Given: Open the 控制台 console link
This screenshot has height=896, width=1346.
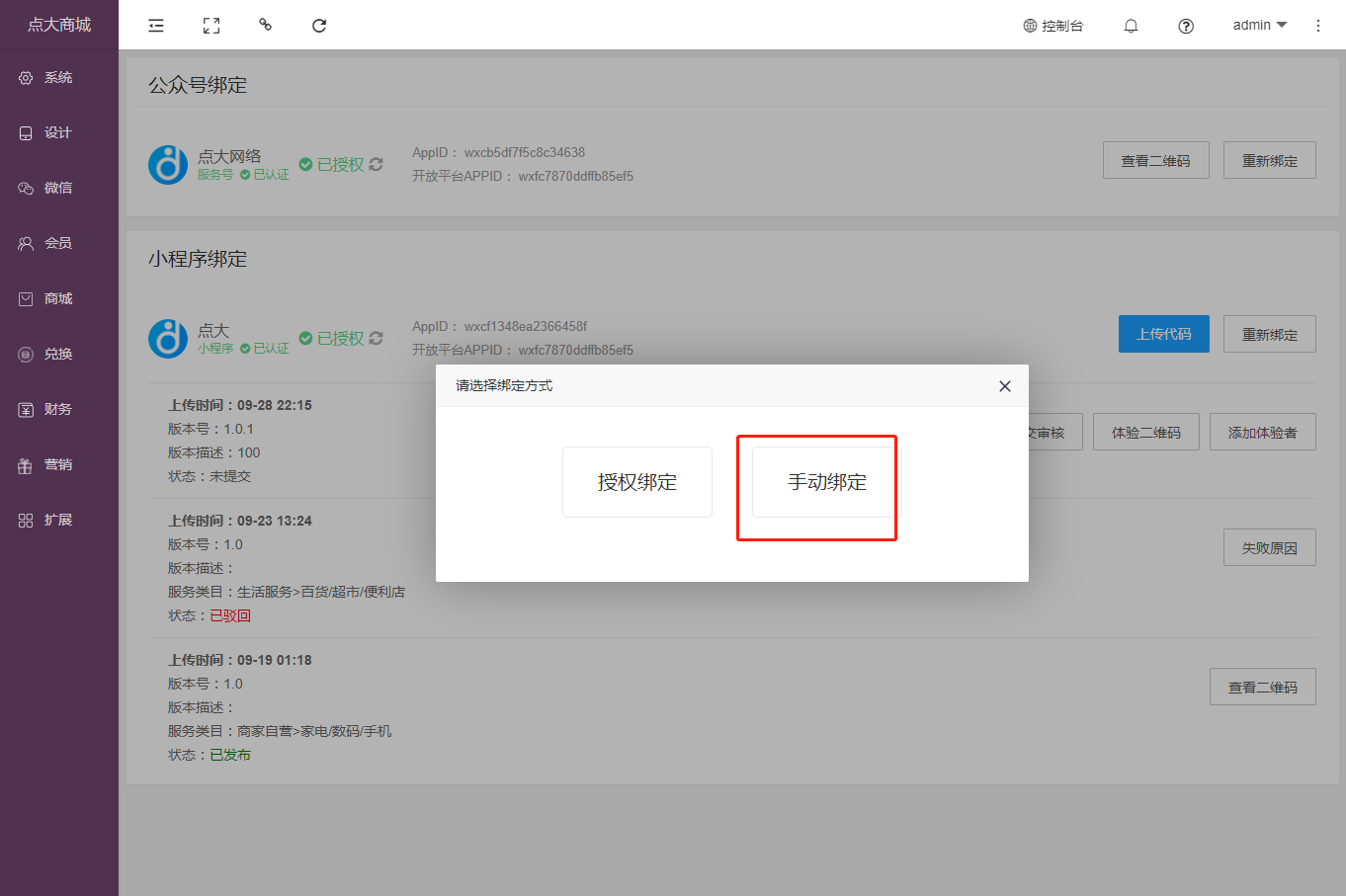Looking at the screenshot, I should point(1053,26).
